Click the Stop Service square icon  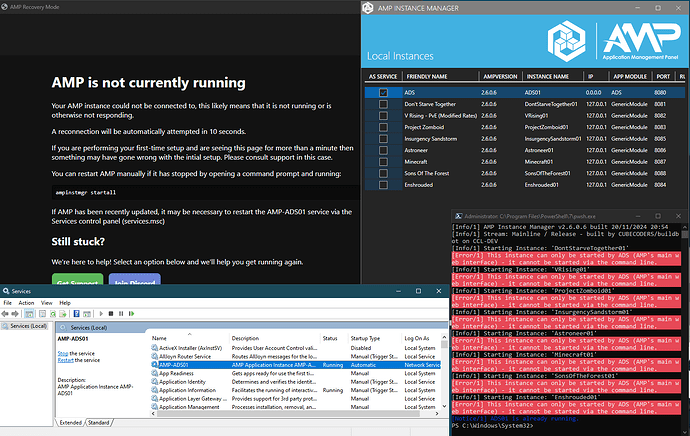[x=111, y=314]
